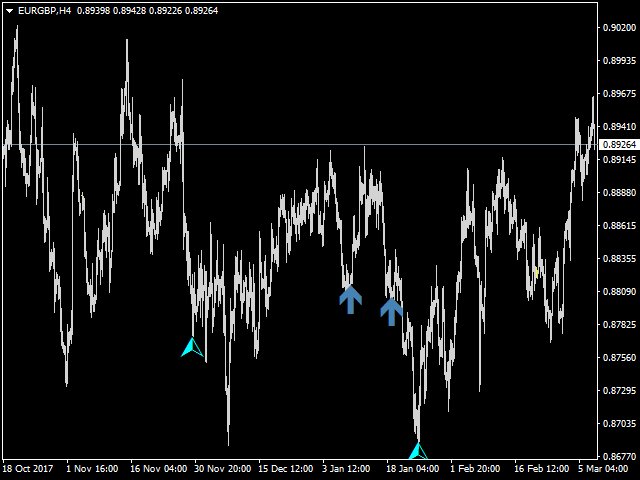This screenshot has width=640, height=480.
Task: Click the 0.88355 price axis label
Action: pos(619,258)
